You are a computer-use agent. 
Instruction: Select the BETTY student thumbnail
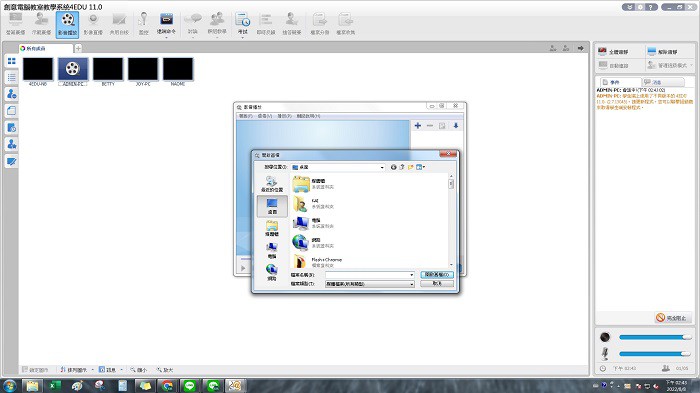click(x=108, y=71)
